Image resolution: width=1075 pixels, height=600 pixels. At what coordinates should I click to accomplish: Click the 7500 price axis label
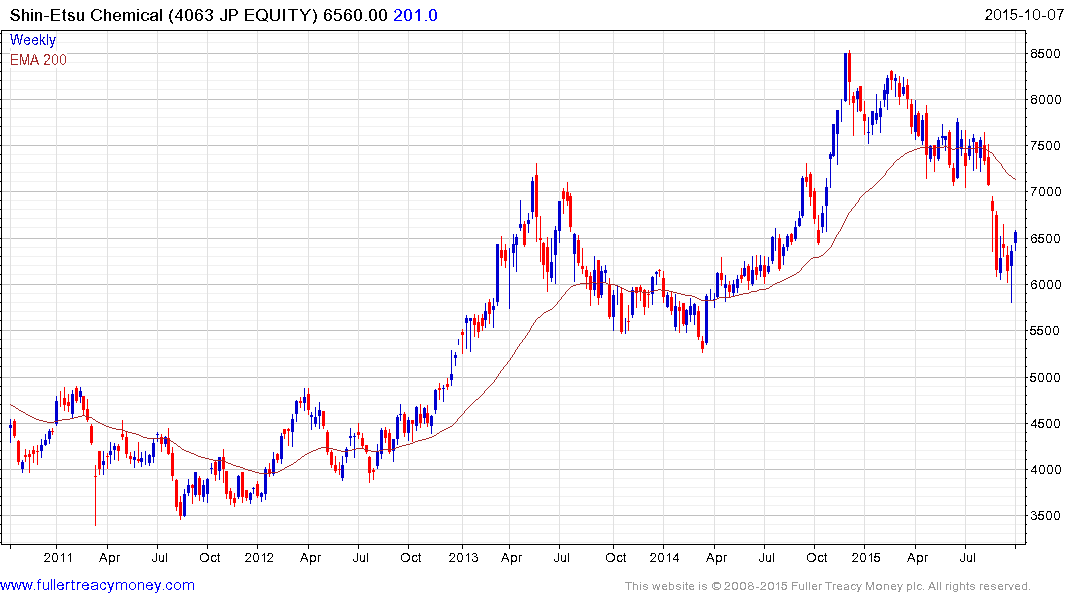click(1046, 146)
